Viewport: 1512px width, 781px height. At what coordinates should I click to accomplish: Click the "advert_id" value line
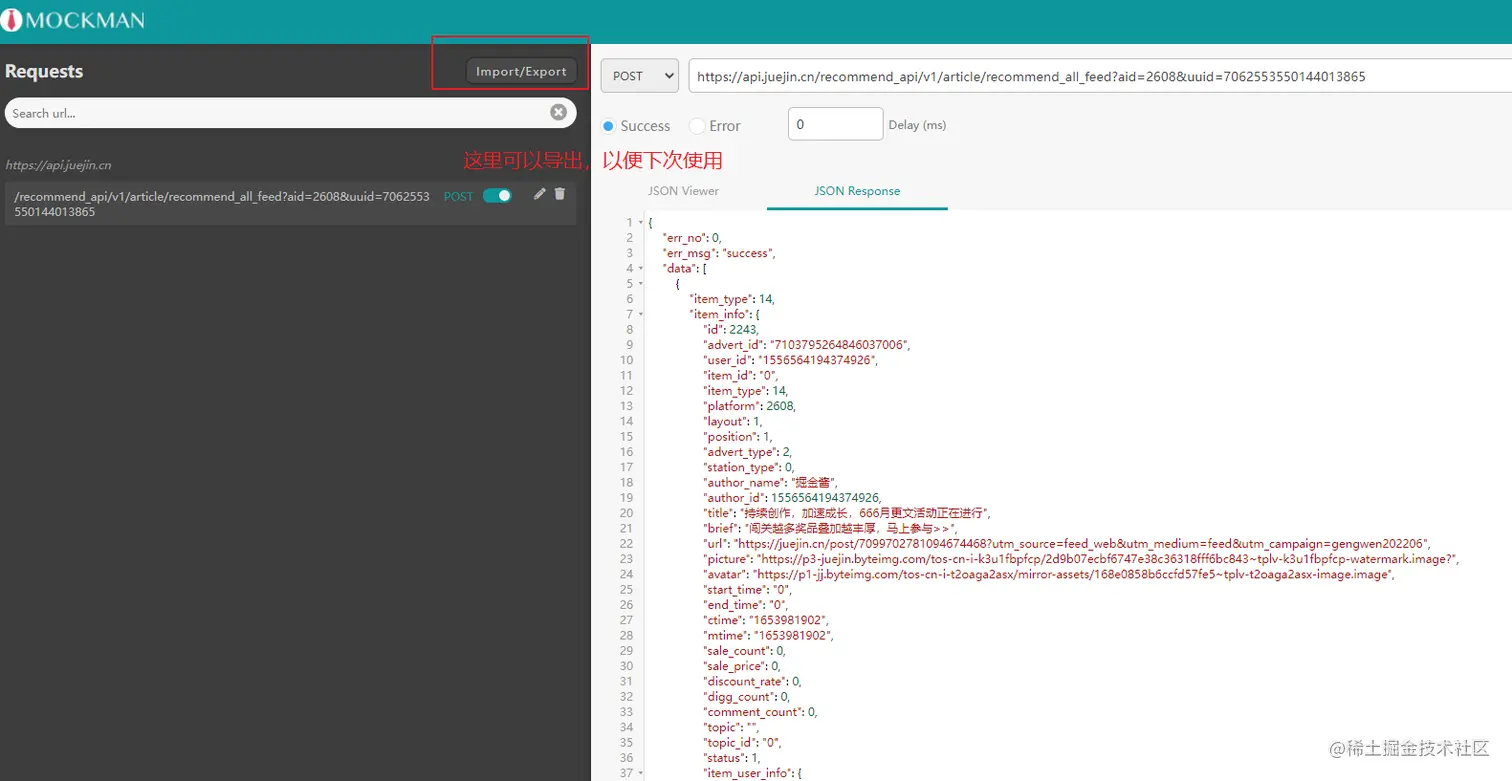click(x=807, y=345)
